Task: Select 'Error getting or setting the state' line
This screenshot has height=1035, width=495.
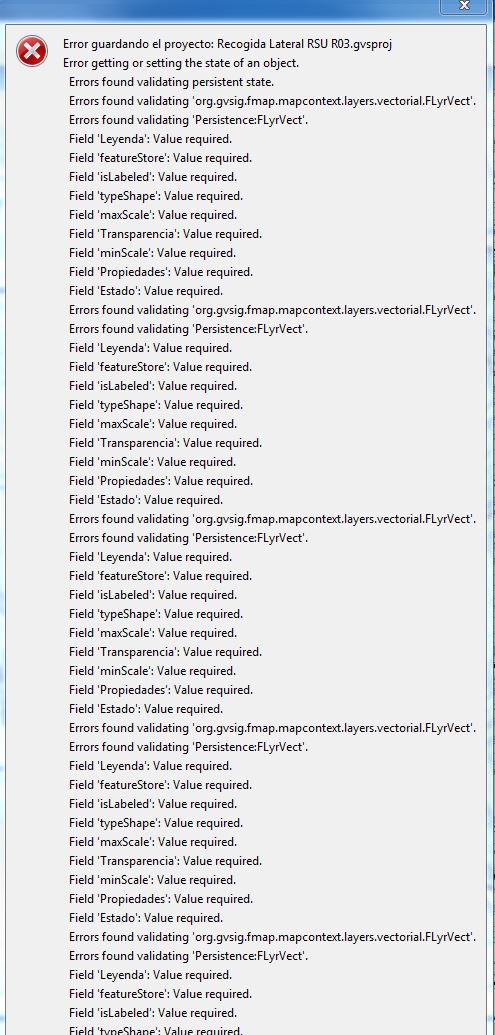Action: click(x=181, y=63)
